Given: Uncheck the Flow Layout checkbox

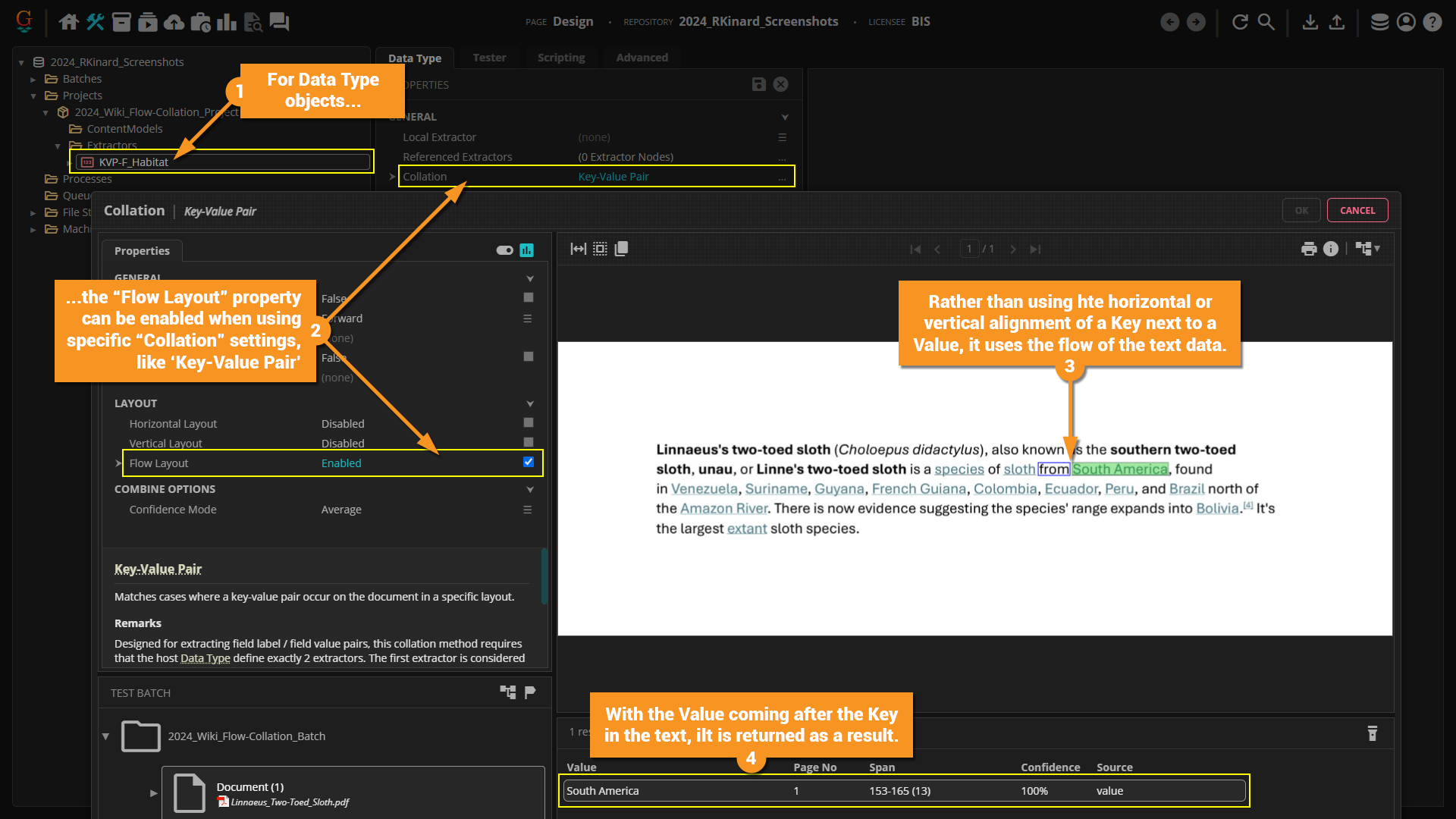Looking at the screenshot, I should coord(529,462).
